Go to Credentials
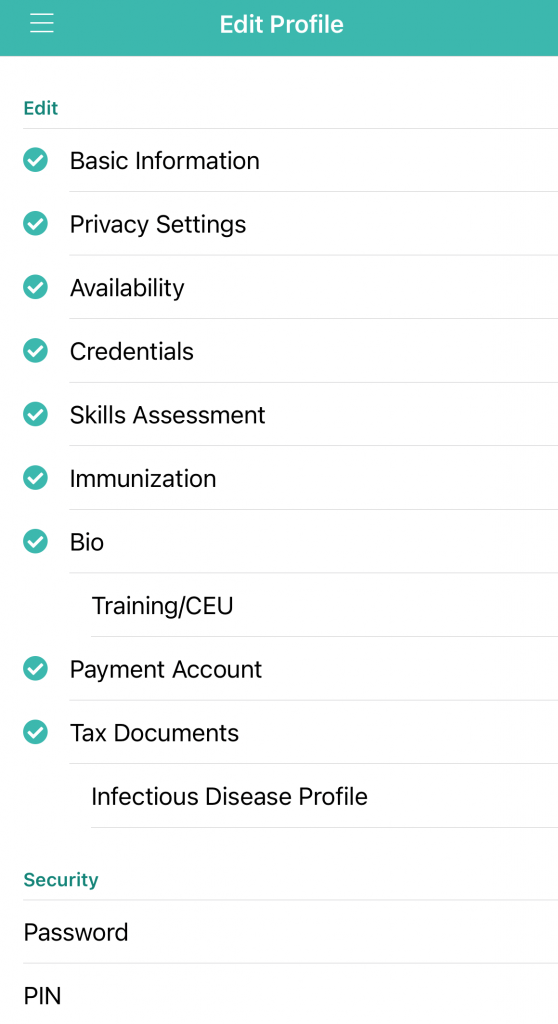 [279, 351]
